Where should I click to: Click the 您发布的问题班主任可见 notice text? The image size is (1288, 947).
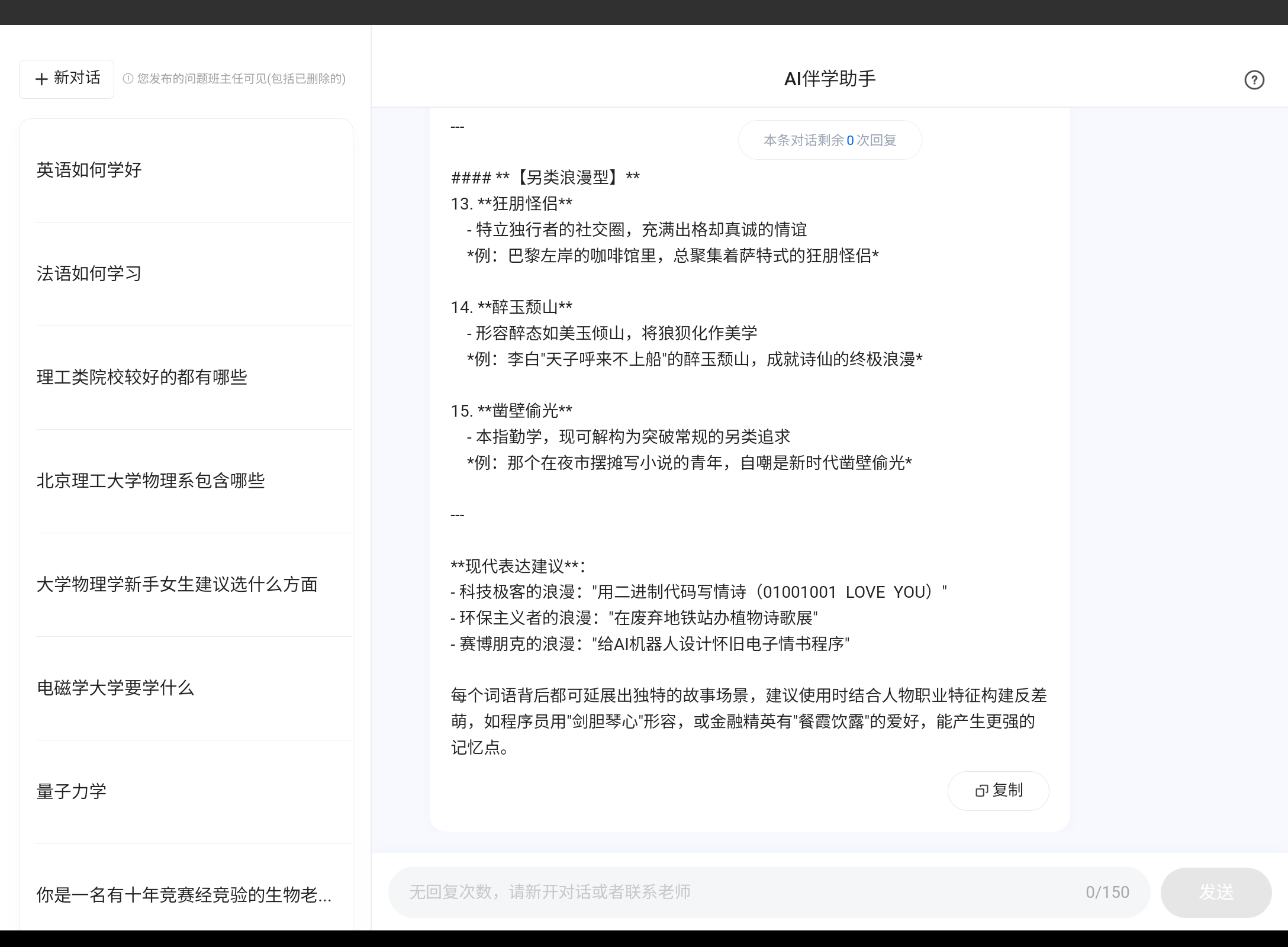coord(241,79)
